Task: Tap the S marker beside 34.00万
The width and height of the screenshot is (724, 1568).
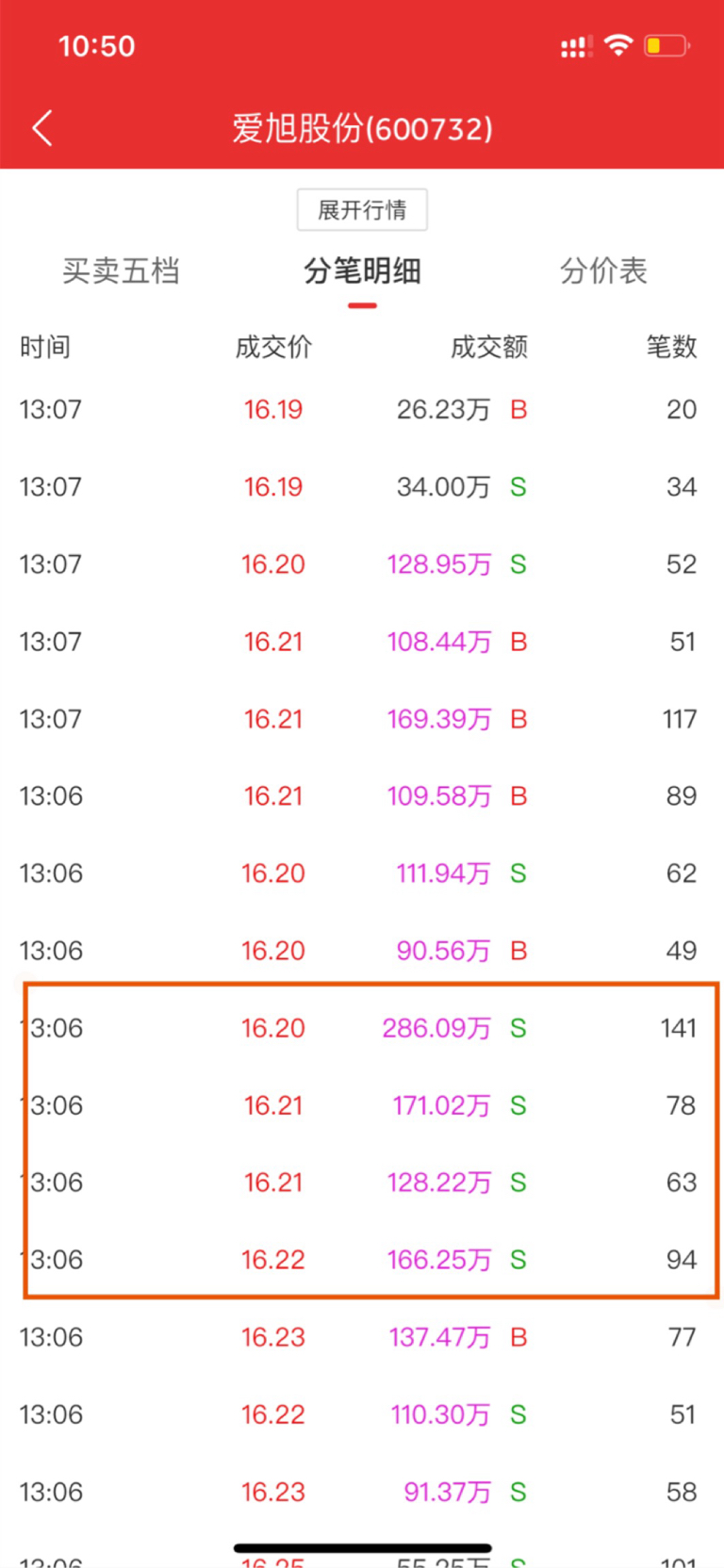Action: (518, 487)
